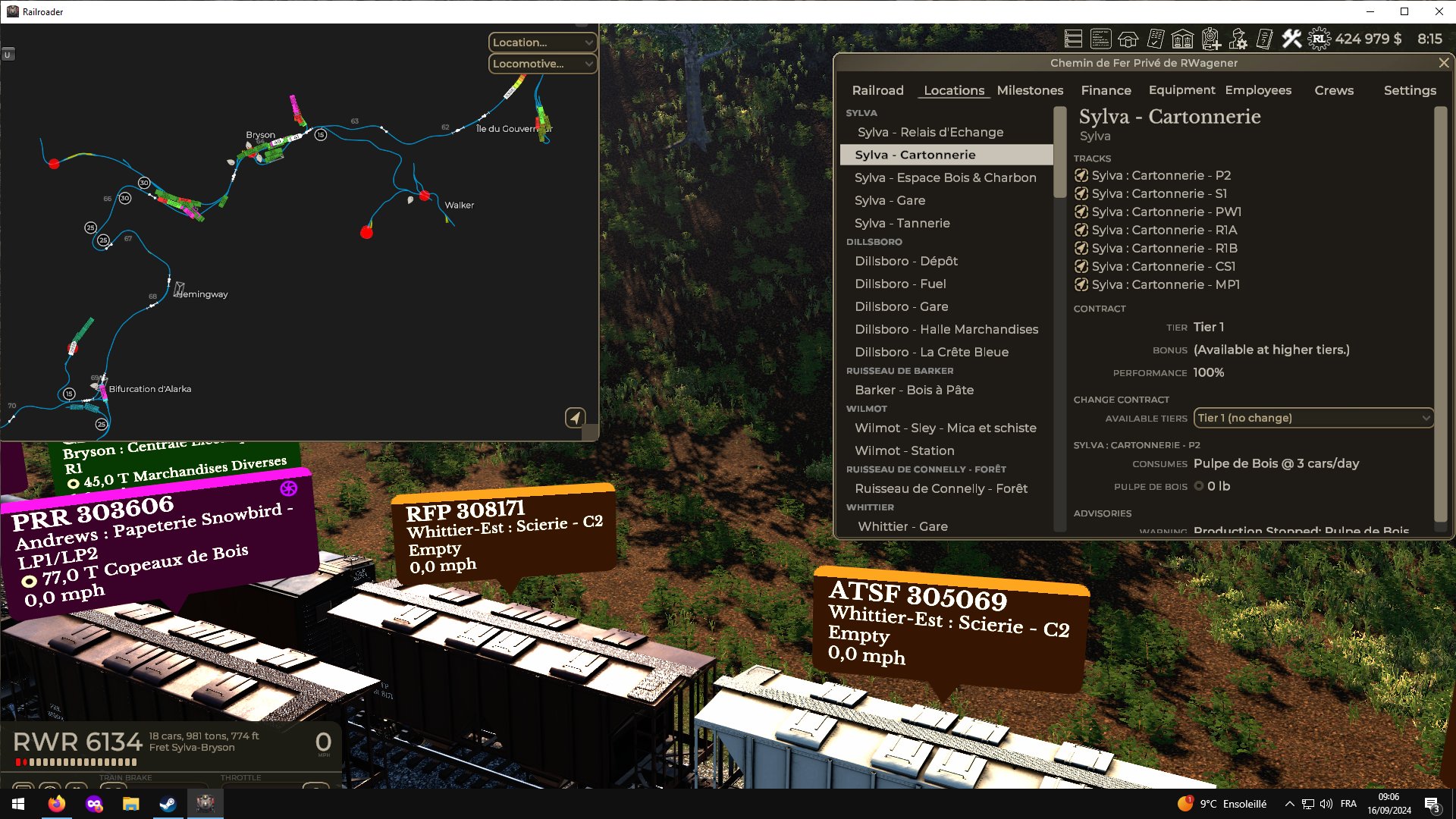The image size is (1456, 819).
Task: Click the map recenter arrow button
Action: point(576,417)
